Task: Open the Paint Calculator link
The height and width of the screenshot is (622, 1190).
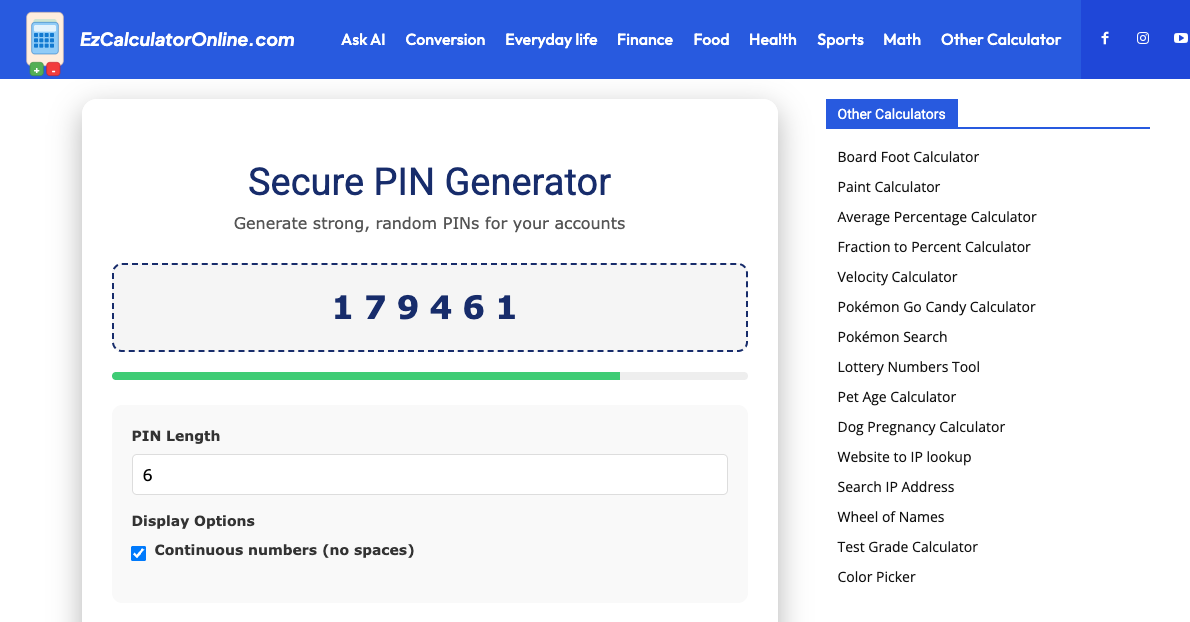Action: (x=888, y=187)
